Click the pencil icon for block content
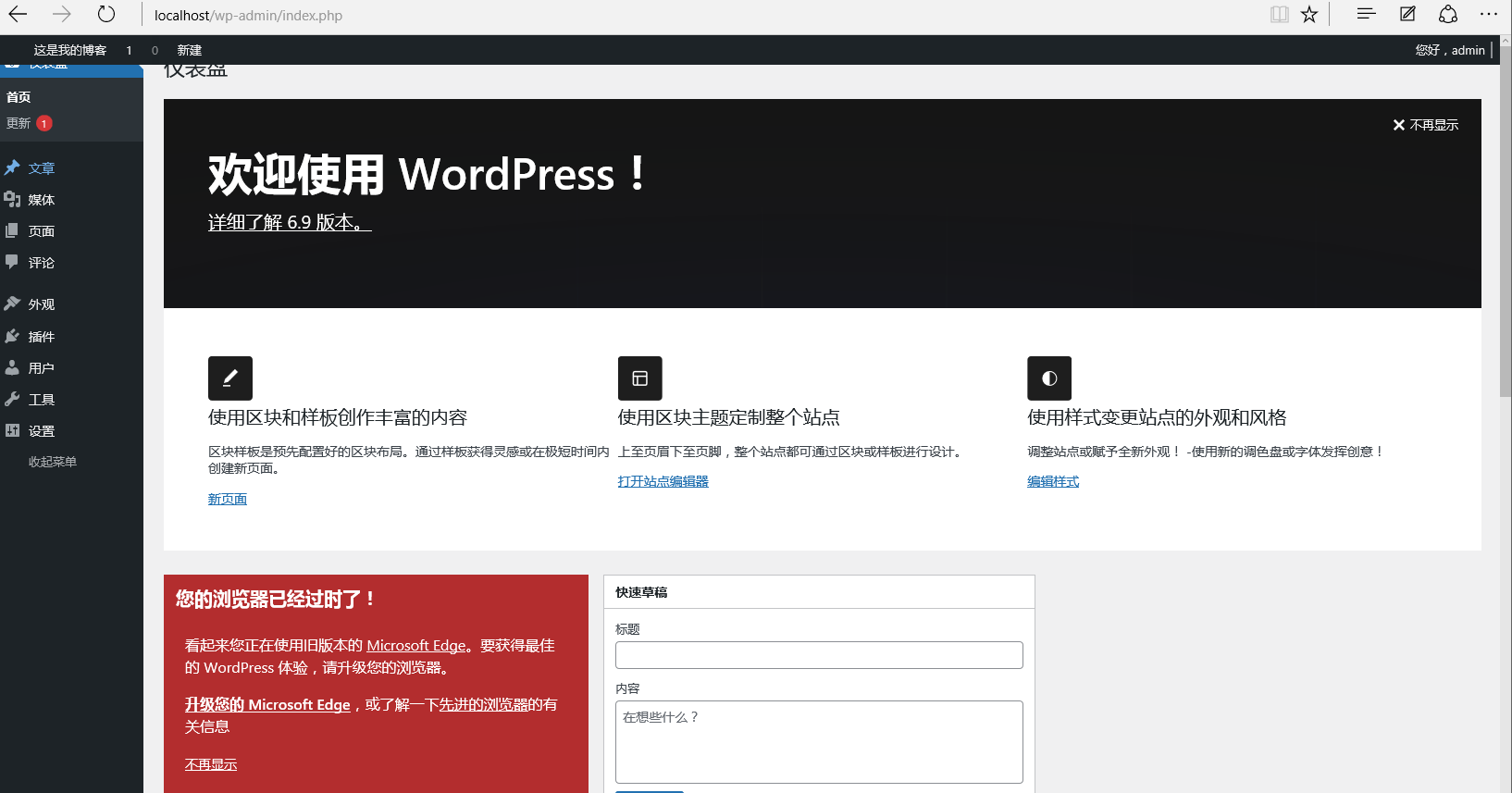The width and height of the screenshot is (1512, 793). tap(230, 378)
